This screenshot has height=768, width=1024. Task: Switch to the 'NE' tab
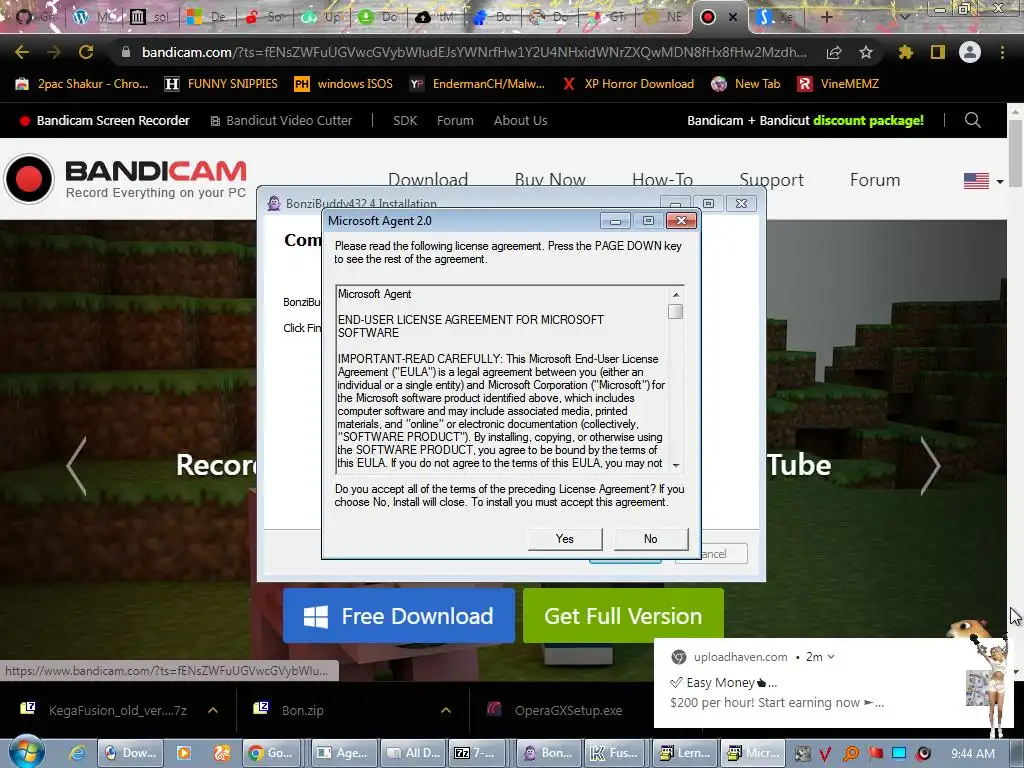pos(663,17)
